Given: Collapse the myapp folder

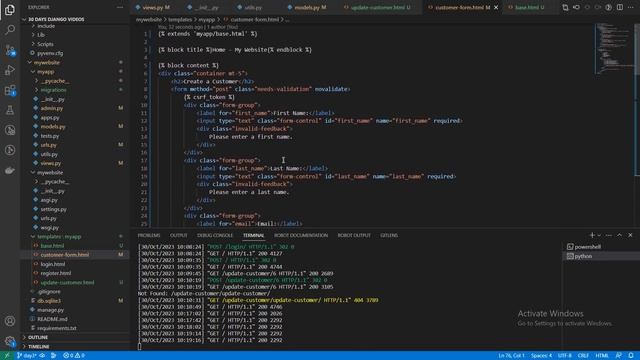Looking at the screenshot, I should (x=45, y=71).
